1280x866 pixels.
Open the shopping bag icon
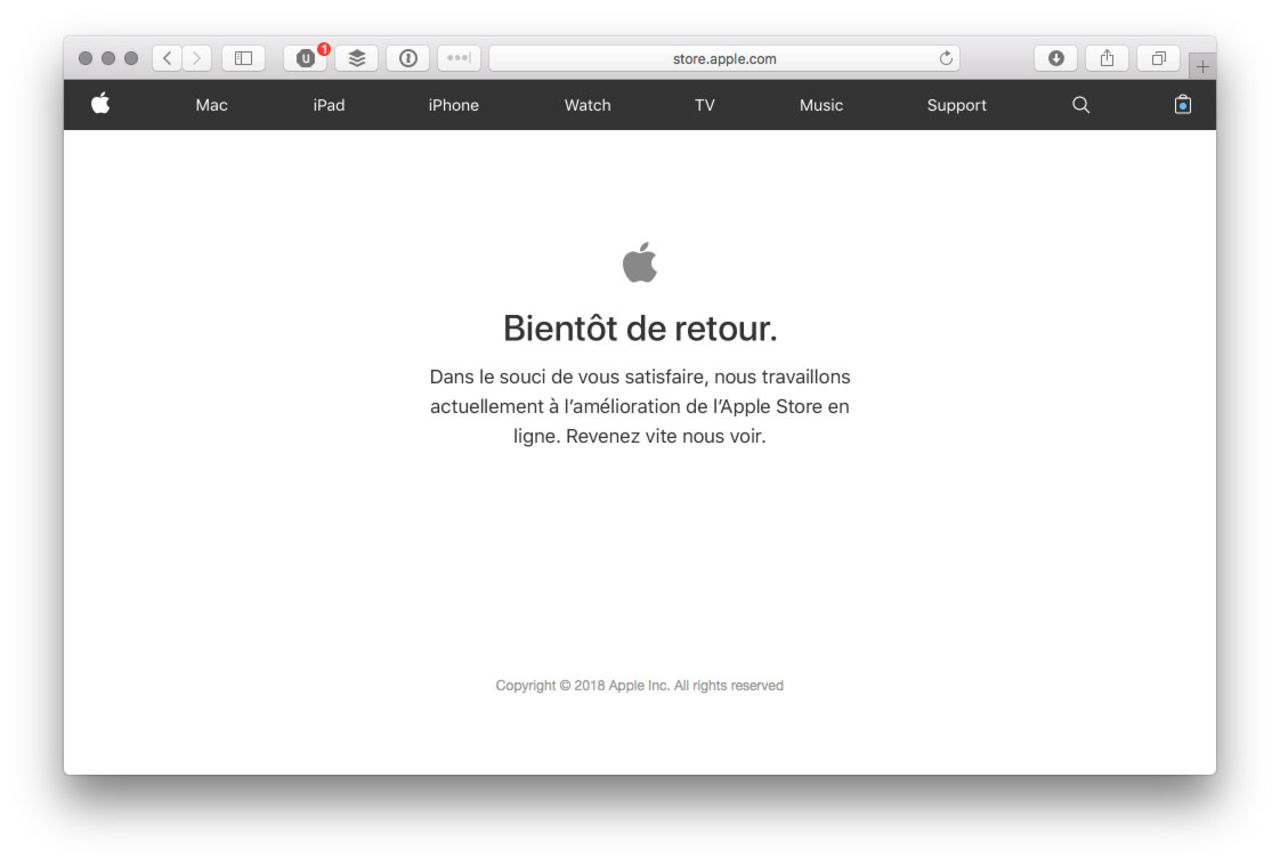coord(1182,104)
